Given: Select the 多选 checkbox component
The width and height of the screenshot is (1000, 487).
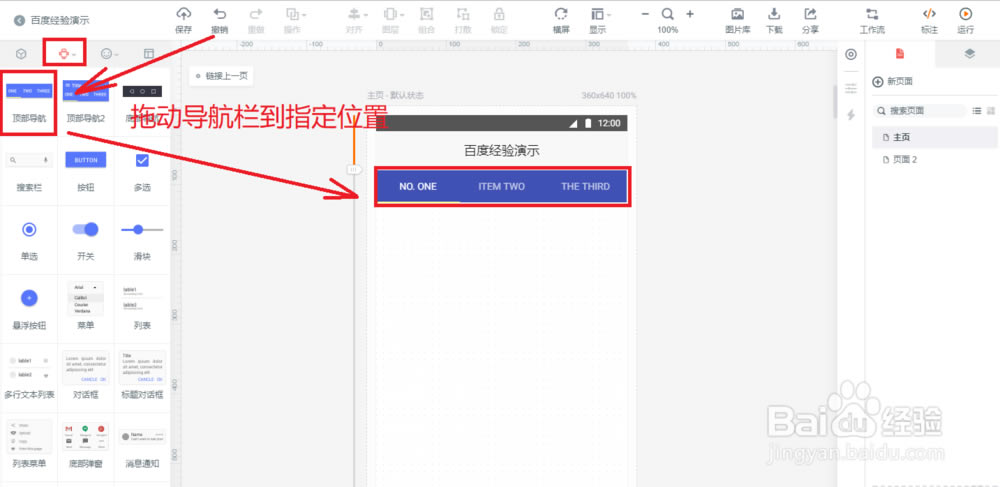Looking at the screenshot, I should 142,160.
